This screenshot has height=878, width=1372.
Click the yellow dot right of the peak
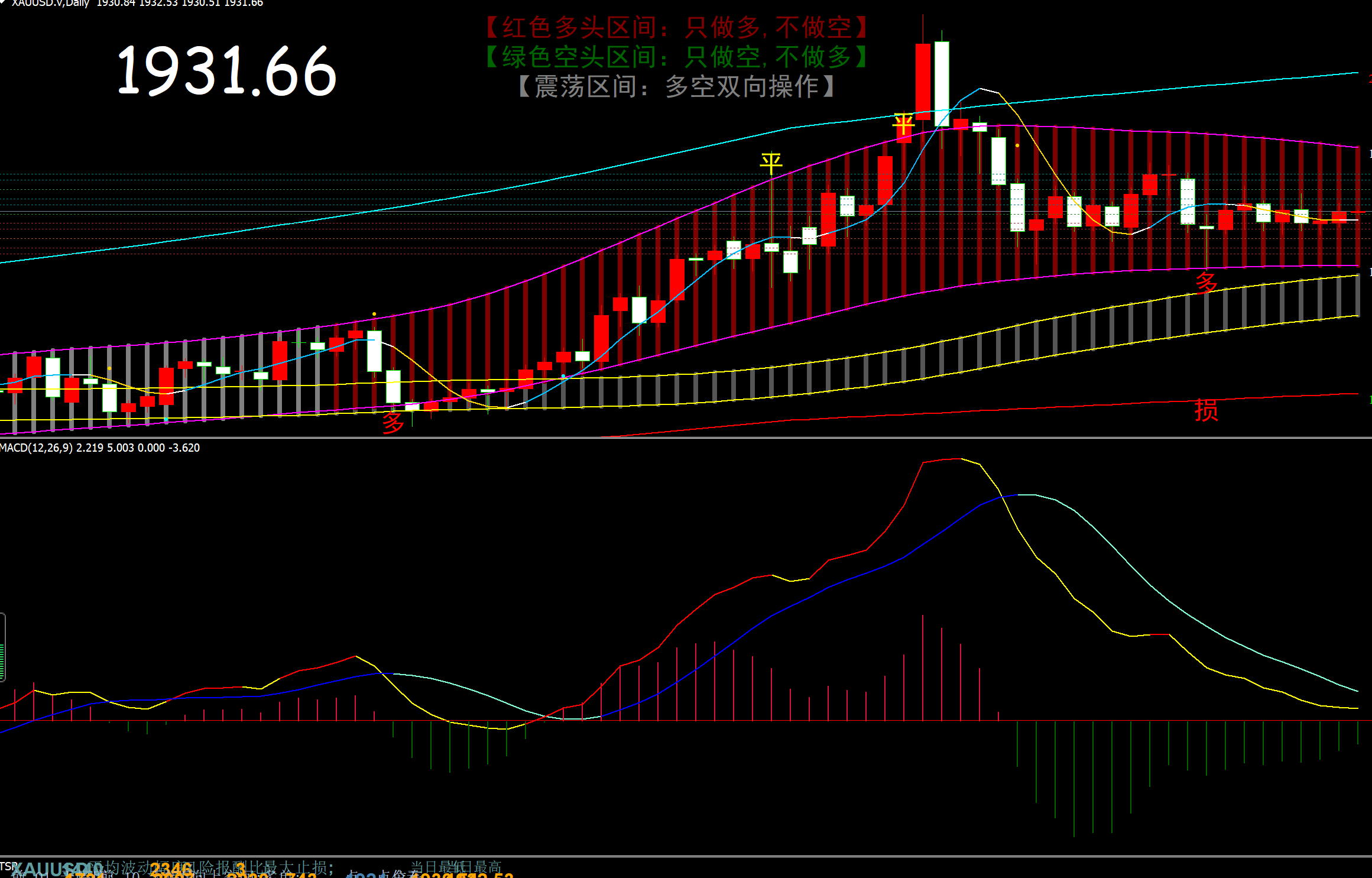coord(1017,145)
